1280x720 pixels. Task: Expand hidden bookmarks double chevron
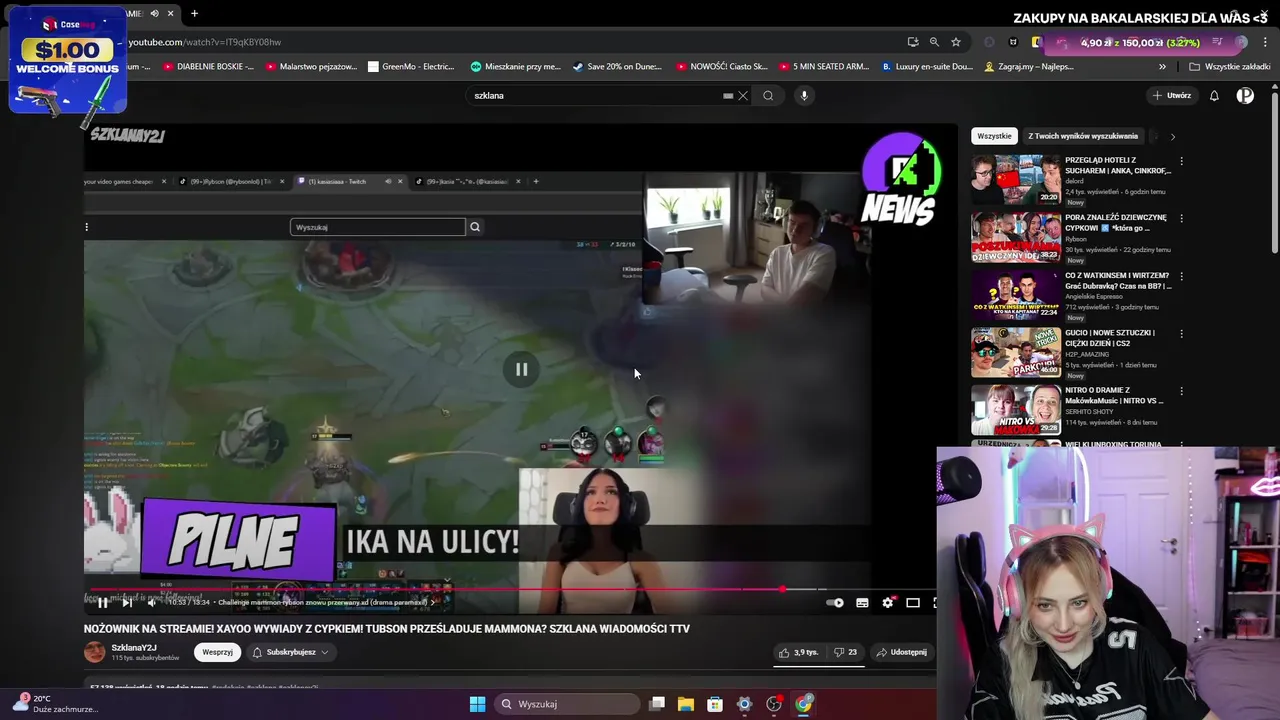(x=1162, y=67)
